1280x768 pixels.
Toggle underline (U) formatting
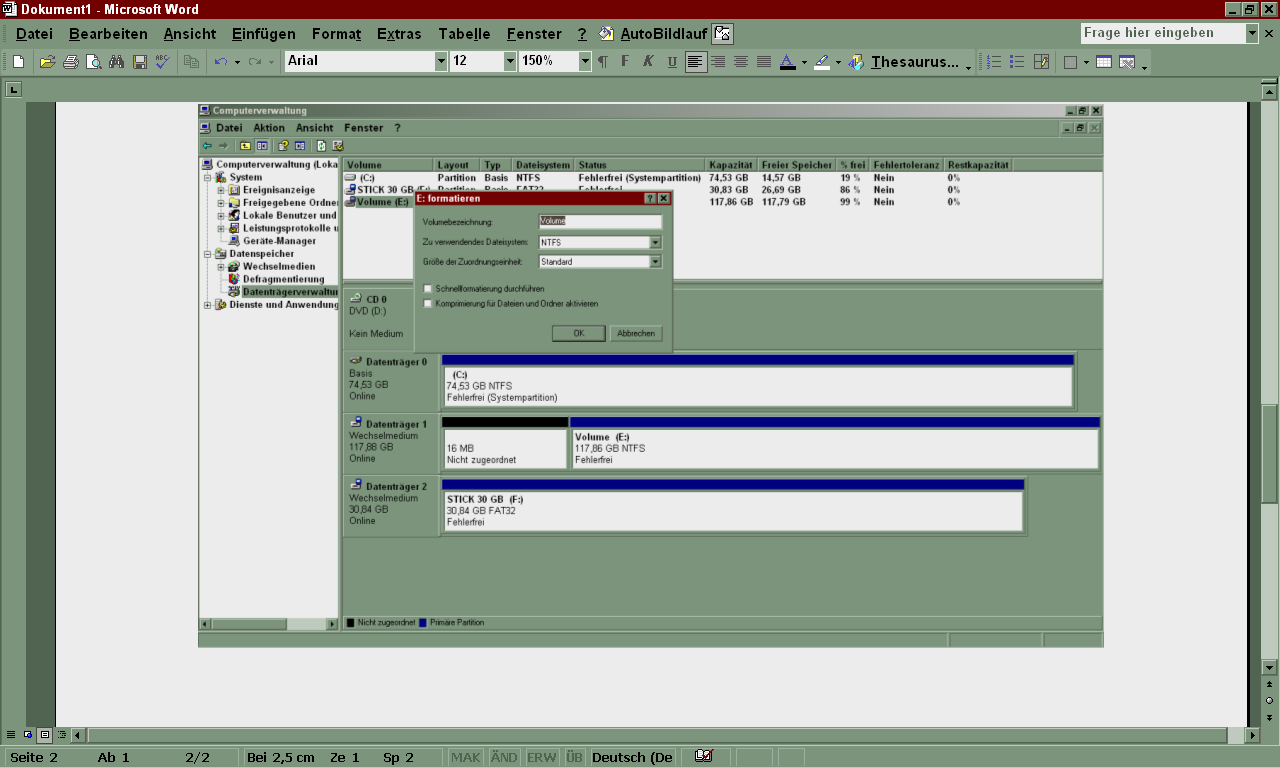[x=672, y=62]
